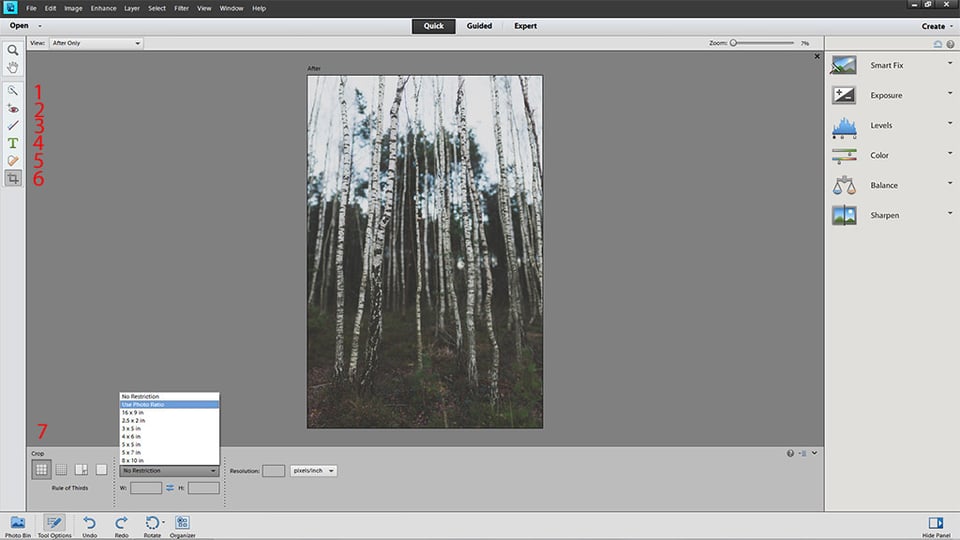Select Rule of Thirds crop overlay

[x=41, y=470]
